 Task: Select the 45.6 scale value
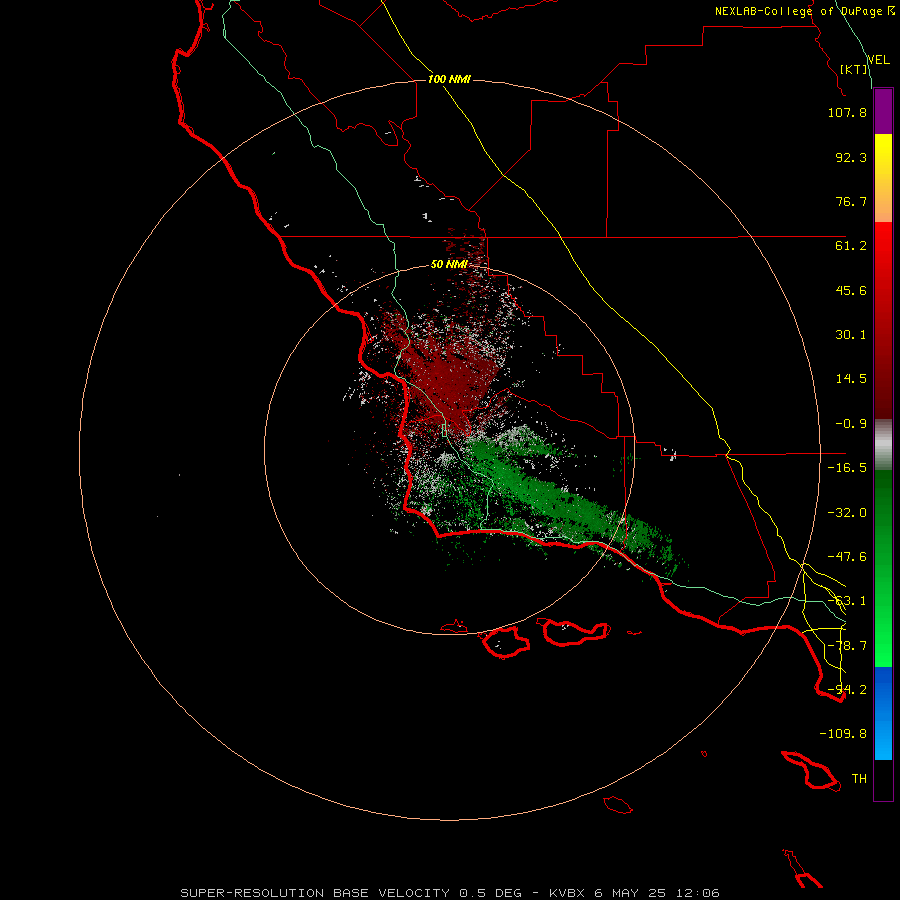pyautogui.click(x=851, y=290)
